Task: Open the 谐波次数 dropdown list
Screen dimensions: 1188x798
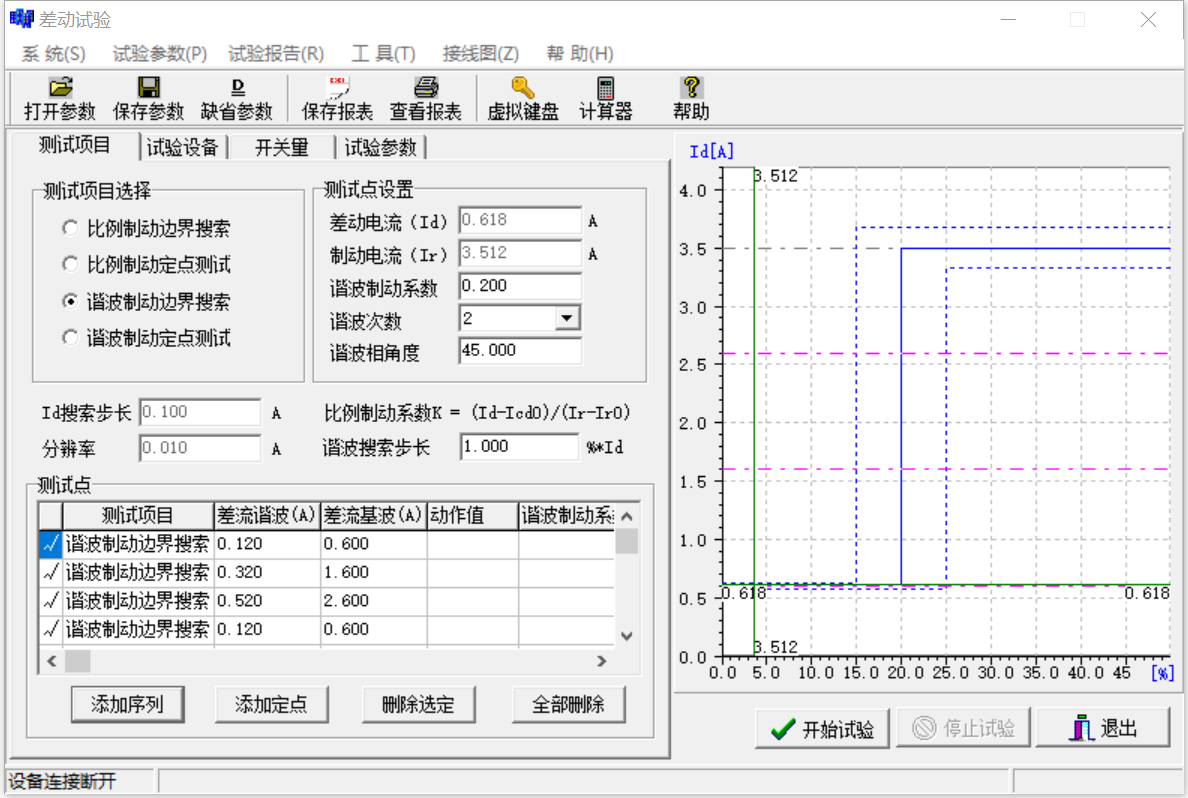Action: point(568,317)
